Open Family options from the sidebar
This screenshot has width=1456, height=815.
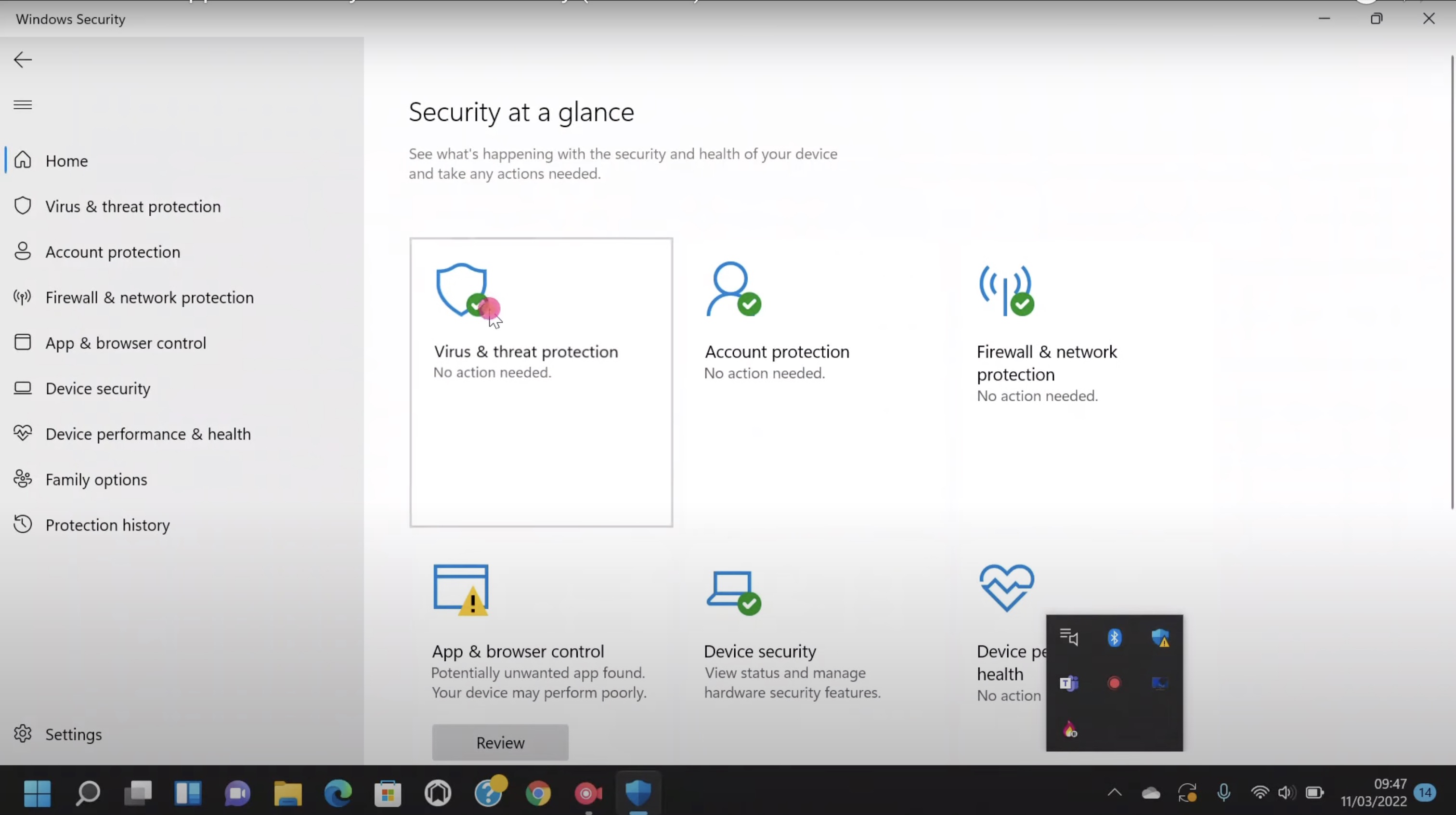coord(96,479)
